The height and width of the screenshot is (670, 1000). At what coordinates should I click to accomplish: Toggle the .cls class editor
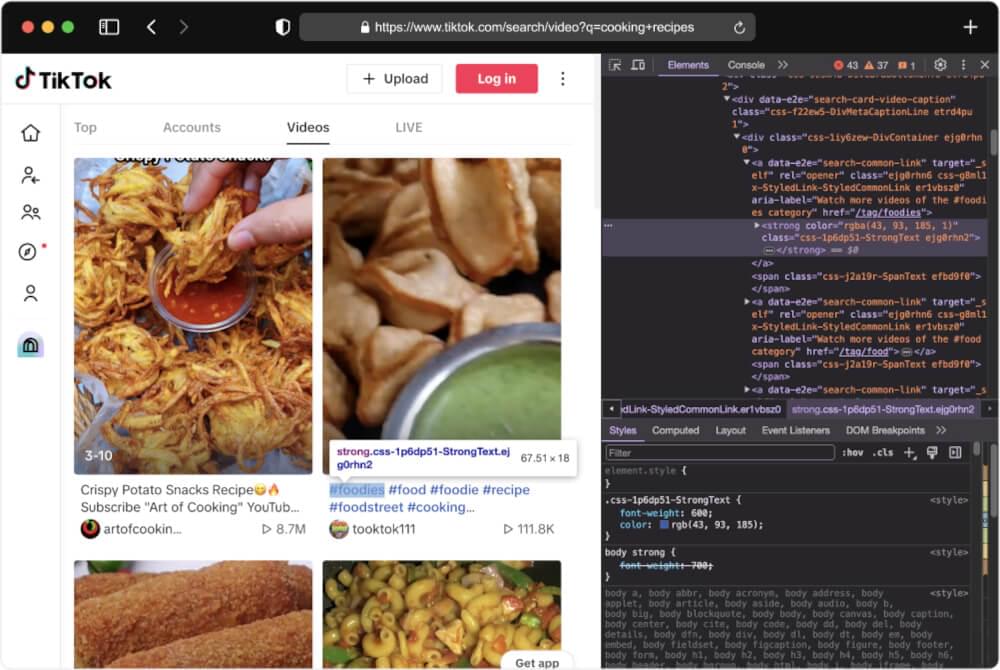(883, 453)
